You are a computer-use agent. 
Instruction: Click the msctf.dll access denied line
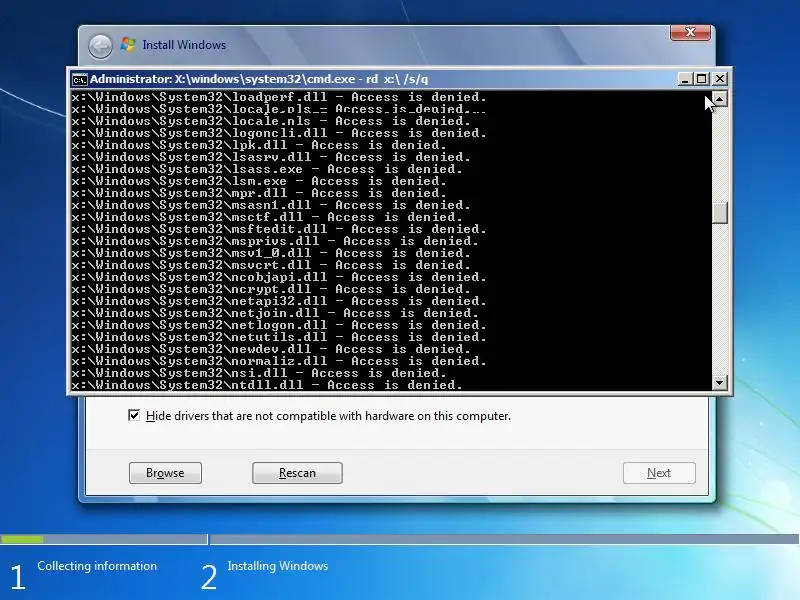[267, 217]
